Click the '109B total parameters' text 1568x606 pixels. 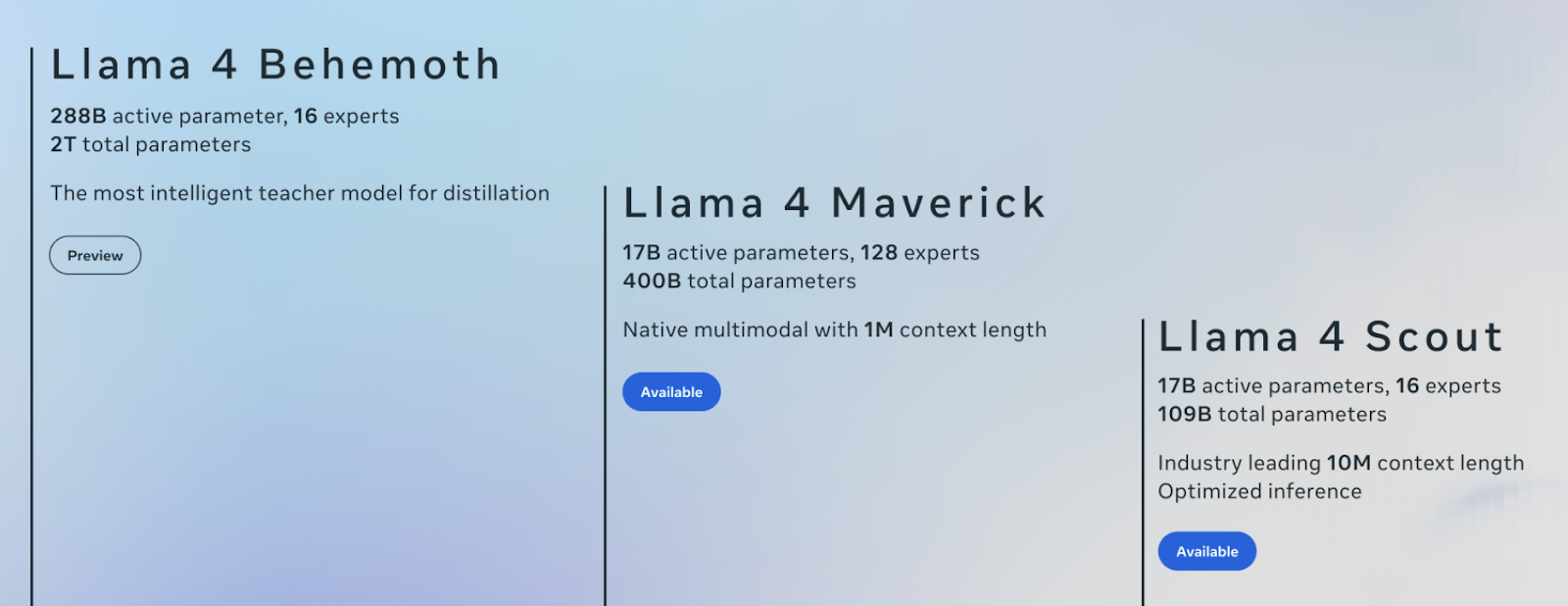coord(1272,415)
